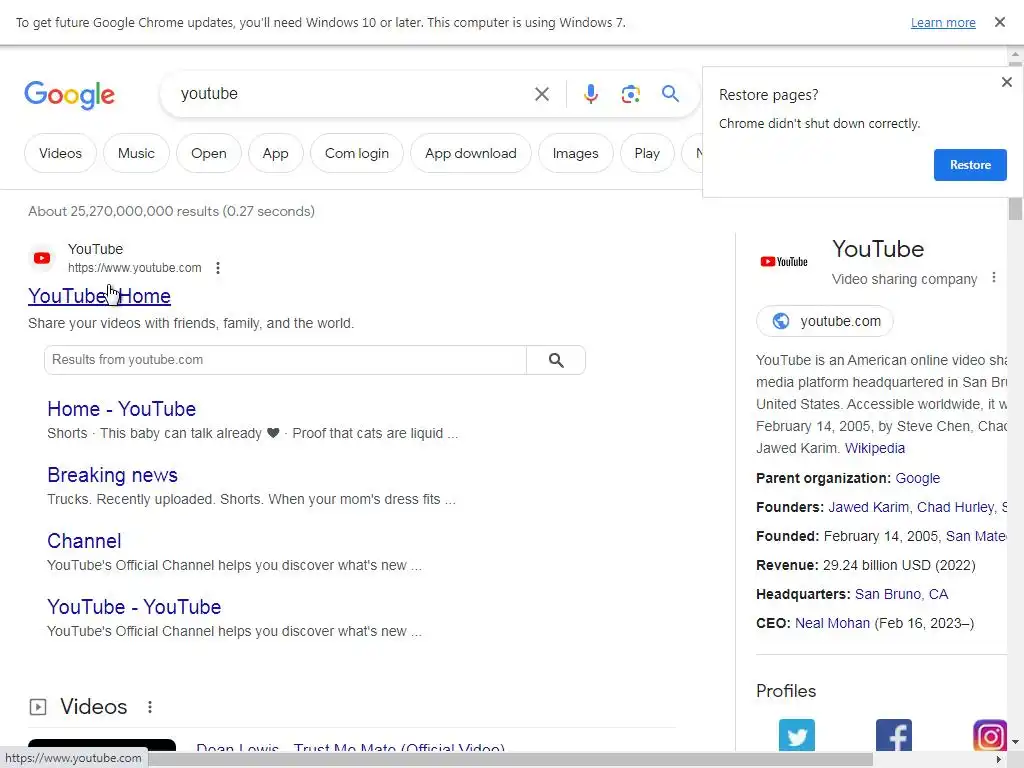Start voice search with the microphone icon
The height and width of the screenshot is (768, 1024).
[590, 94]
